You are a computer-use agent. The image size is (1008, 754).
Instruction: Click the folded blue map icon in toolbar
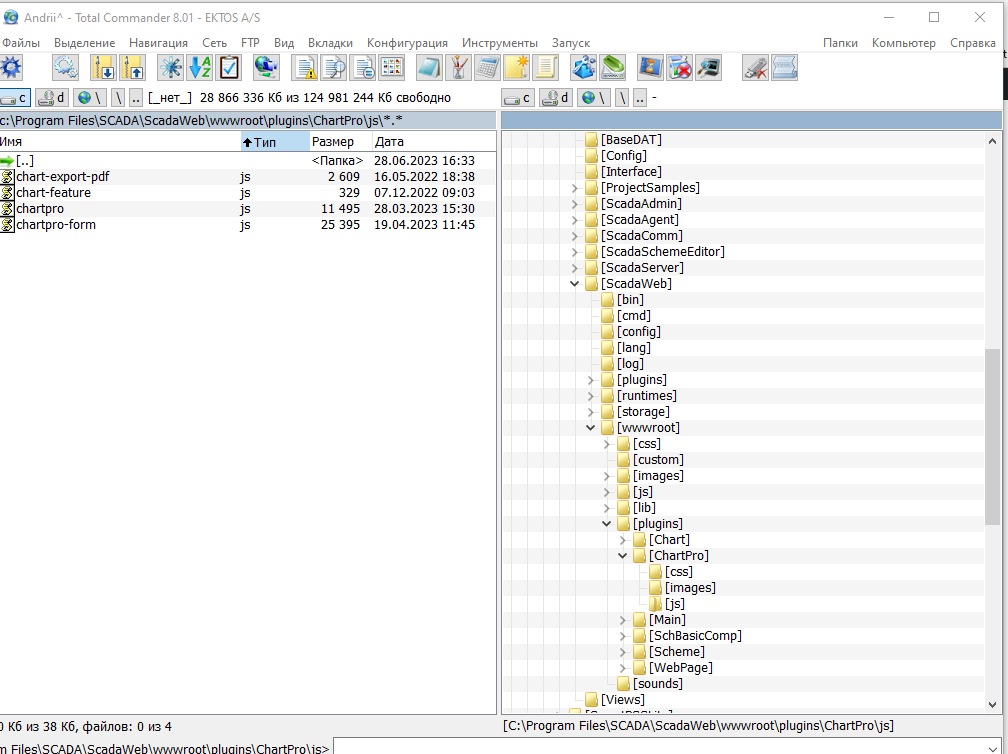tap(784, 67)
